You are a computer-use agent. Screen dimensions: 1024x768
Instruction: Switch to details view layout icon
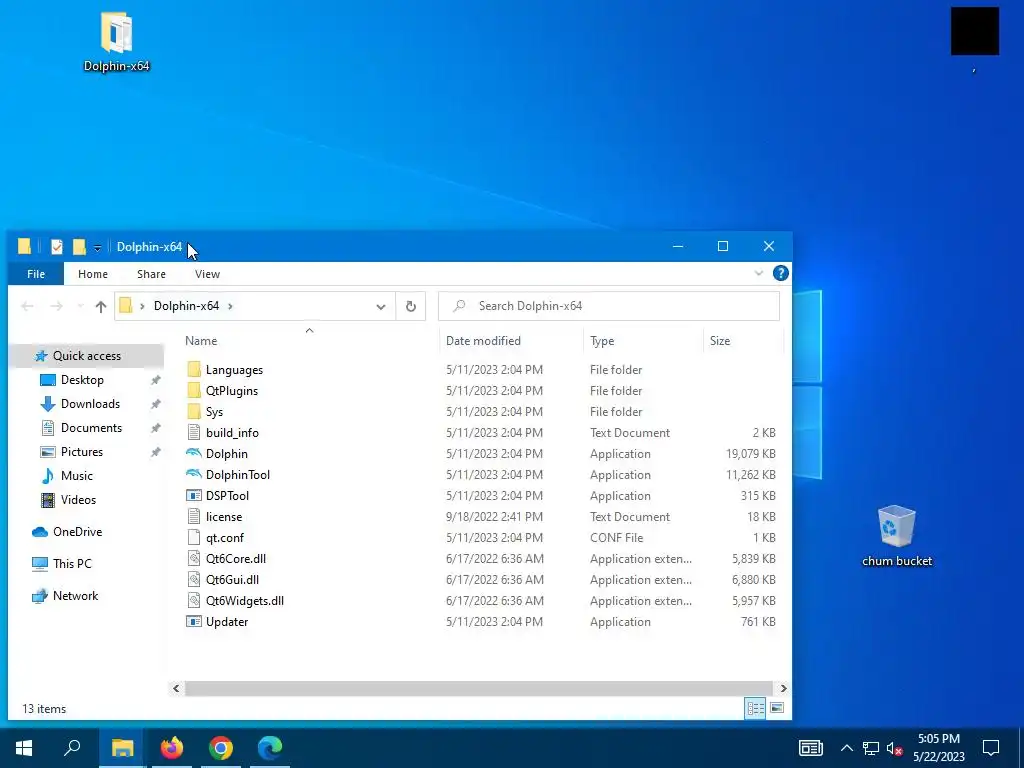pos(756,708)
